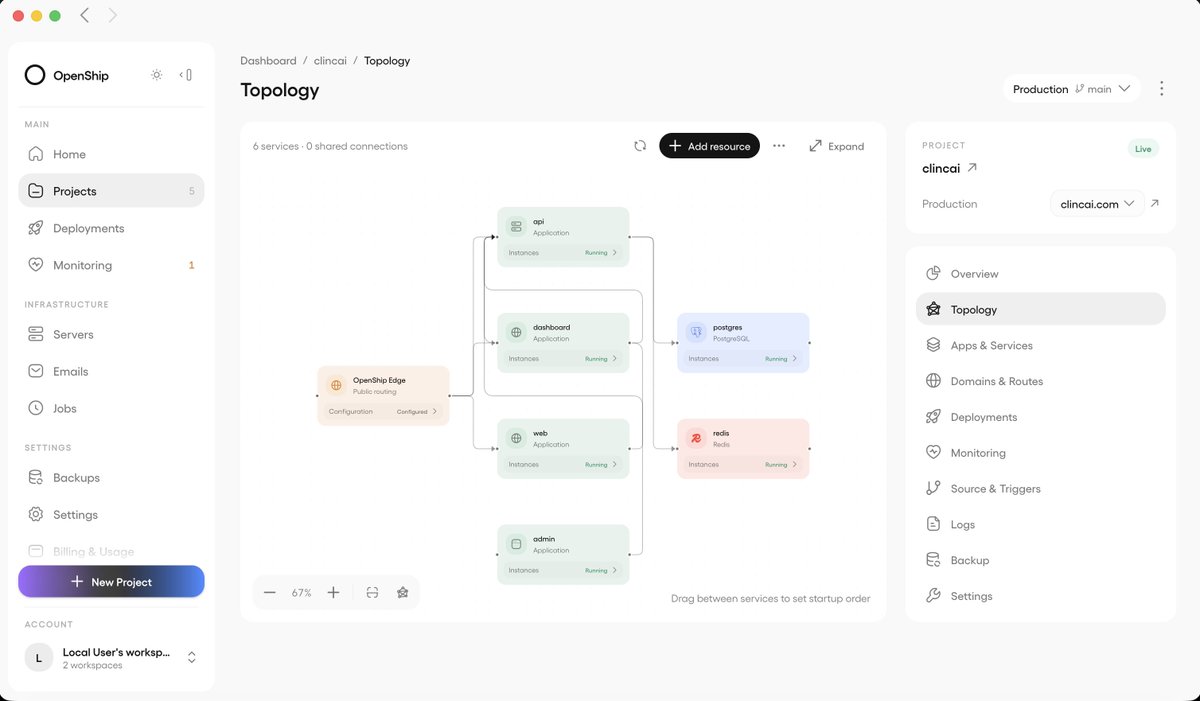
Task: Click the Source & Triggers branch icon
Action: 933,488
